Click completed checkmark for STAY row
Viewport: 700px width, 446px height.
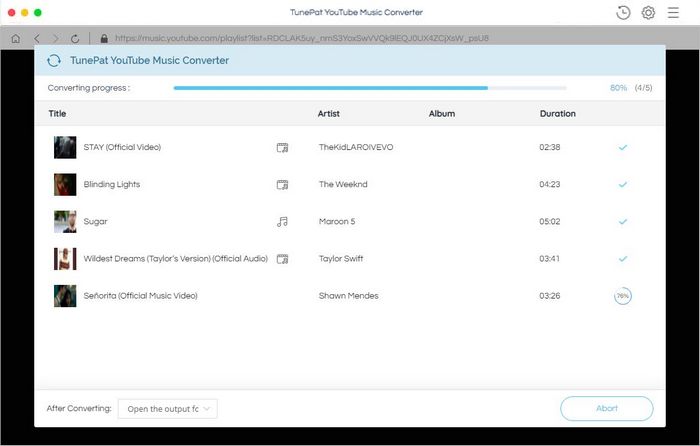click(x=623, y=147)
